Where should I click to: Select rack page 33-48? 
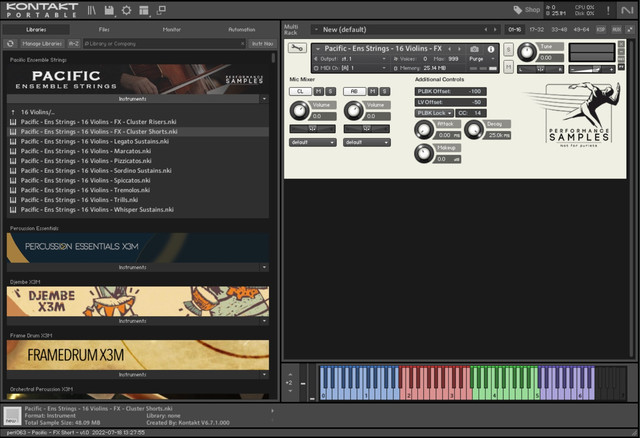point(559,29)
